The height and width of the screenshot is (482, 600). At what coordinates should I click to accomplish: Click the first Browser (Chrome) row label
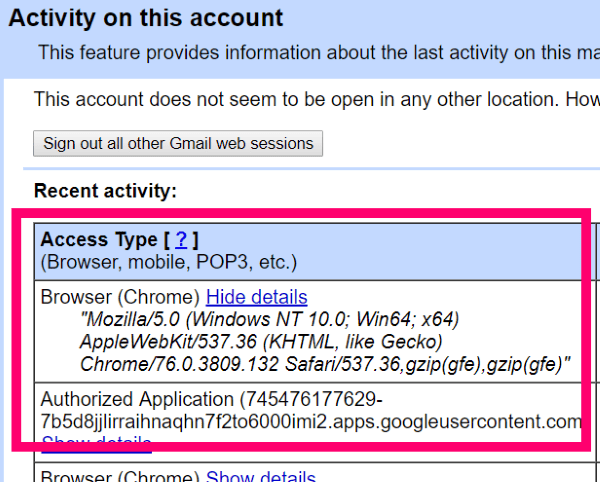click(x=120, y=297)
